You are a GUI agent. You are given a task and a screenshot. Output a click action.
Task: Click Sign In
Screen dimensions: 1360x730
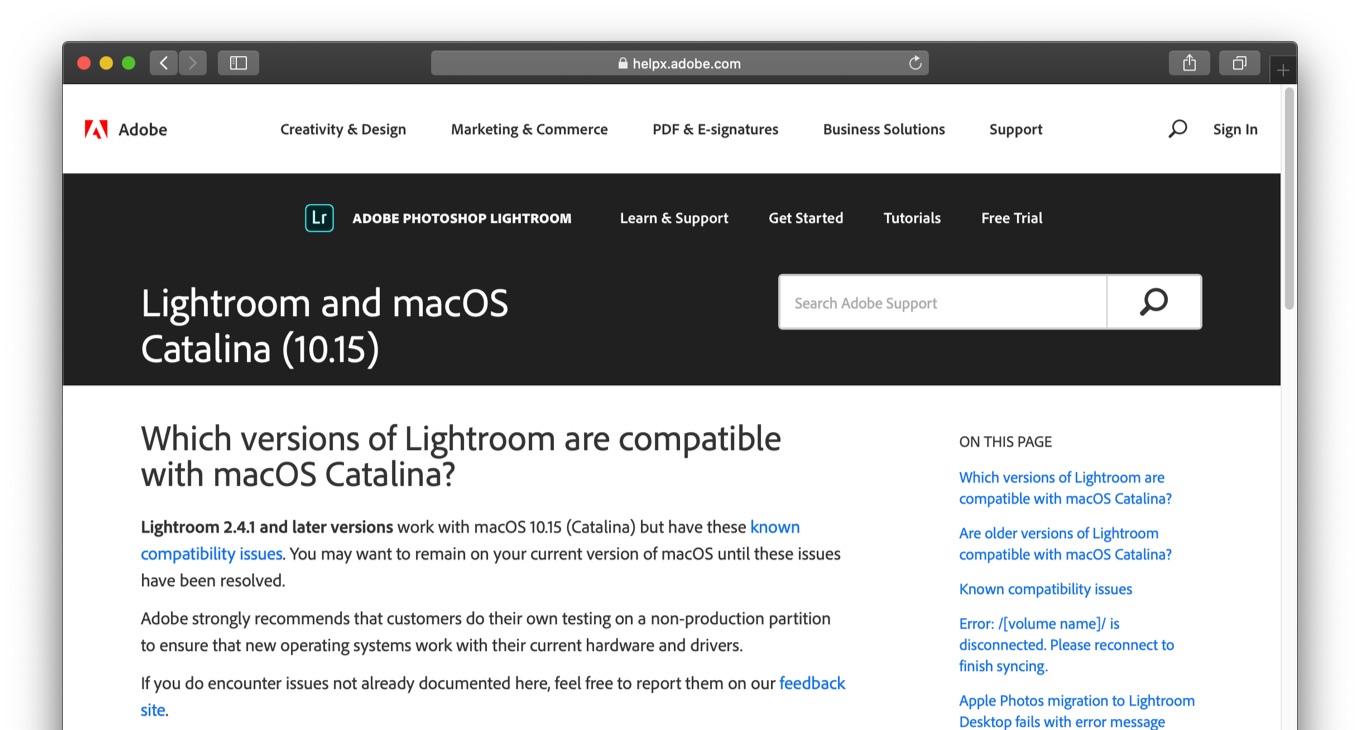(x=1235, y=129)
